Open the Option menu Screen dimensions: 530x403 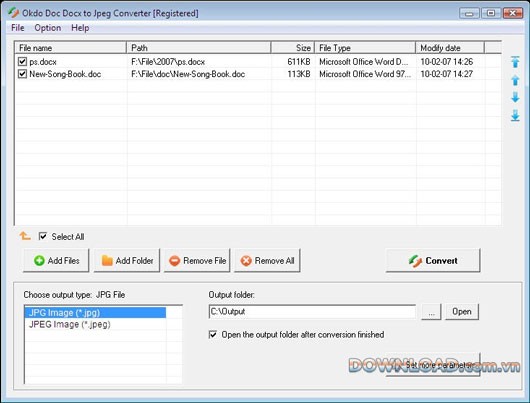click(x=48, y=28)
